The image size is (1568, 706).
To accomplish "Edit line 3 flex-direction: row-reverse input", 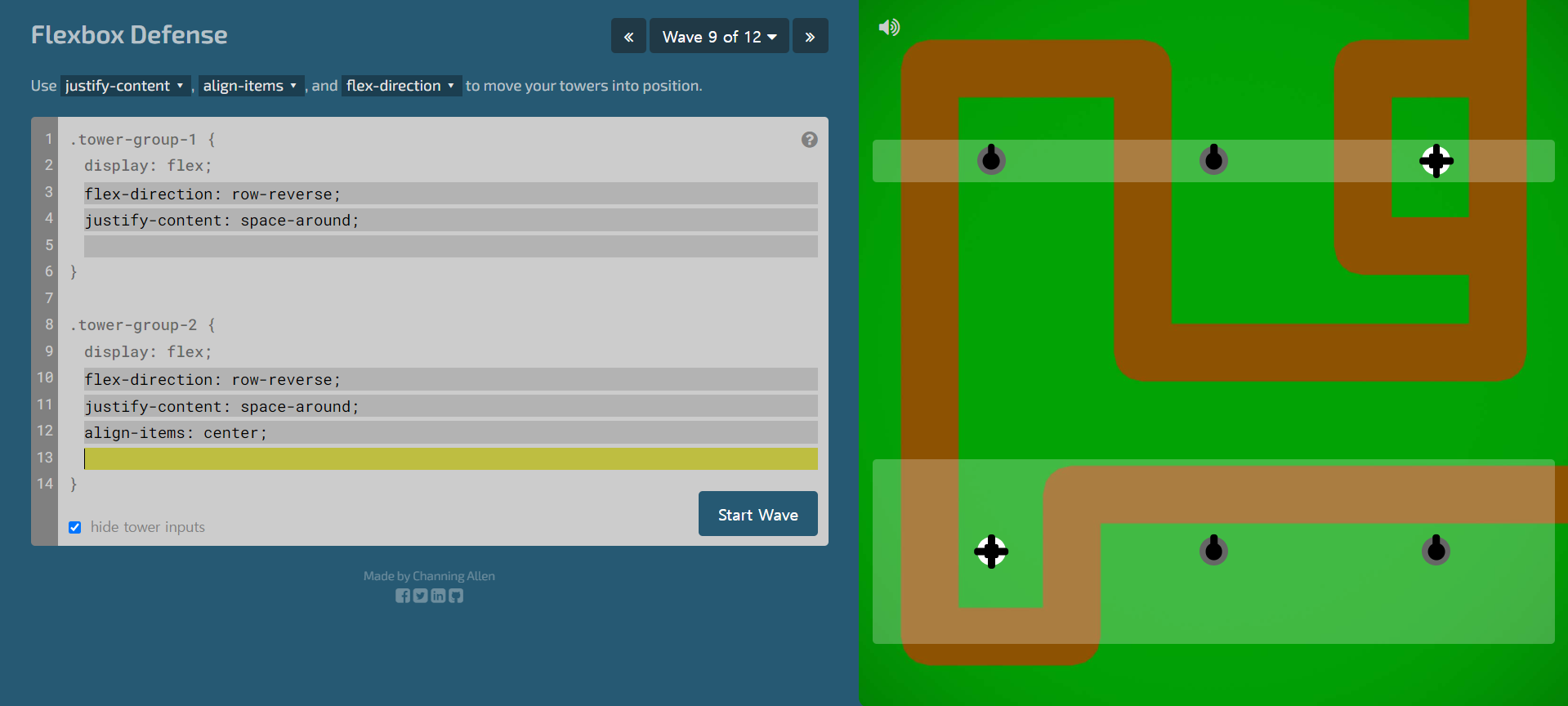I will click(x=450, y=194).
